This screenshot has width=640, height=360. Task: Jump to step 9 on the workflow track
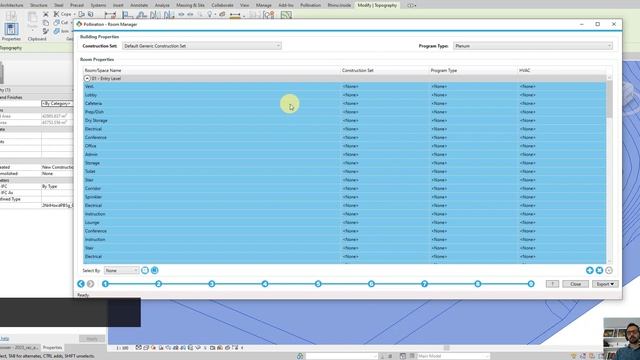[x=531, y=284]
